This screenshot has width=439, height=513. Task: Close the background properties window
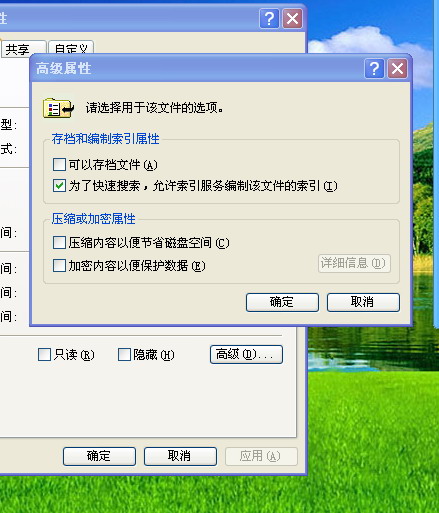coord(292,19)
